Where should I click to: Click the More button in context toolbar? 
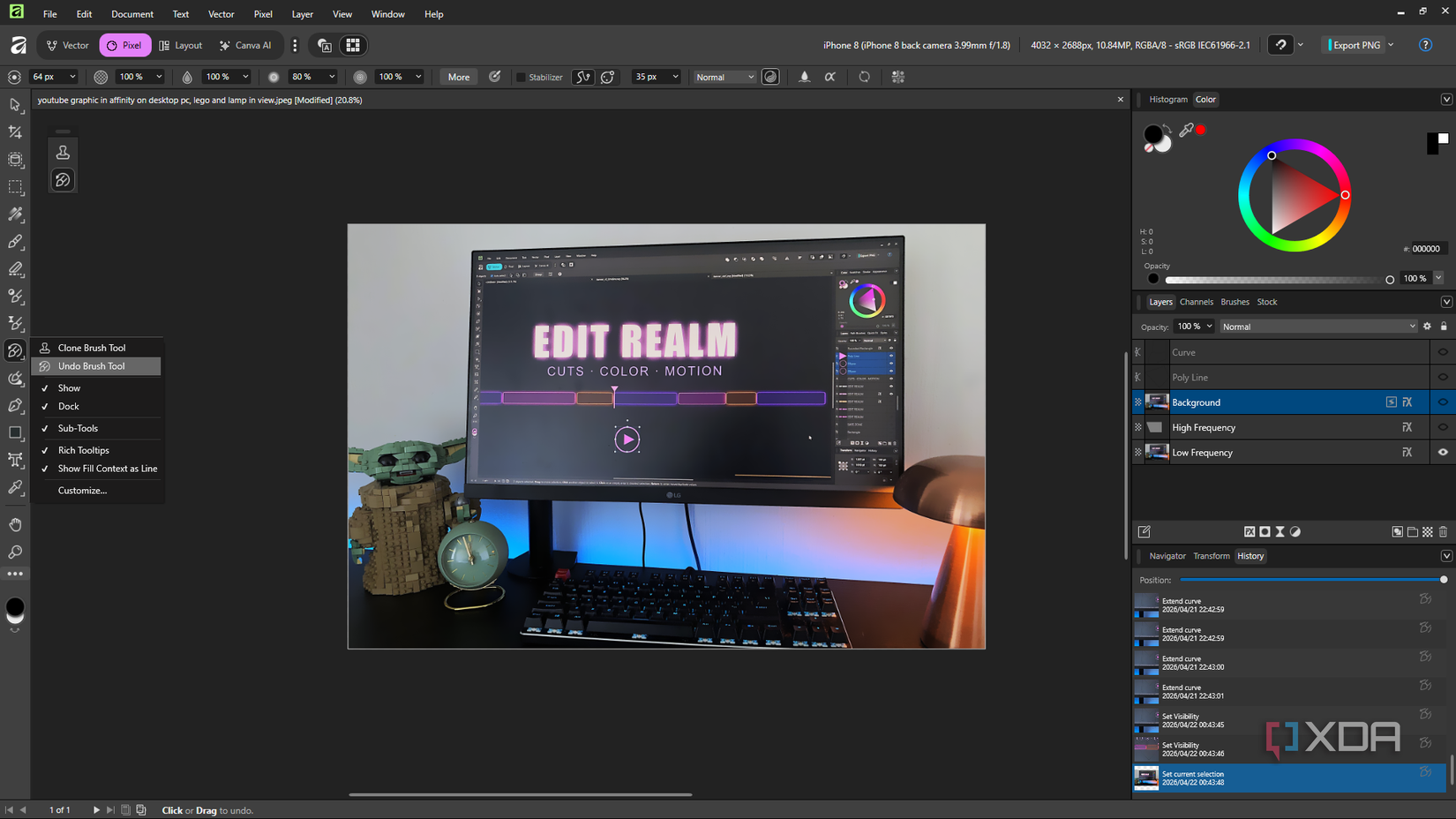pyautogui.click(x=458, y=78)
